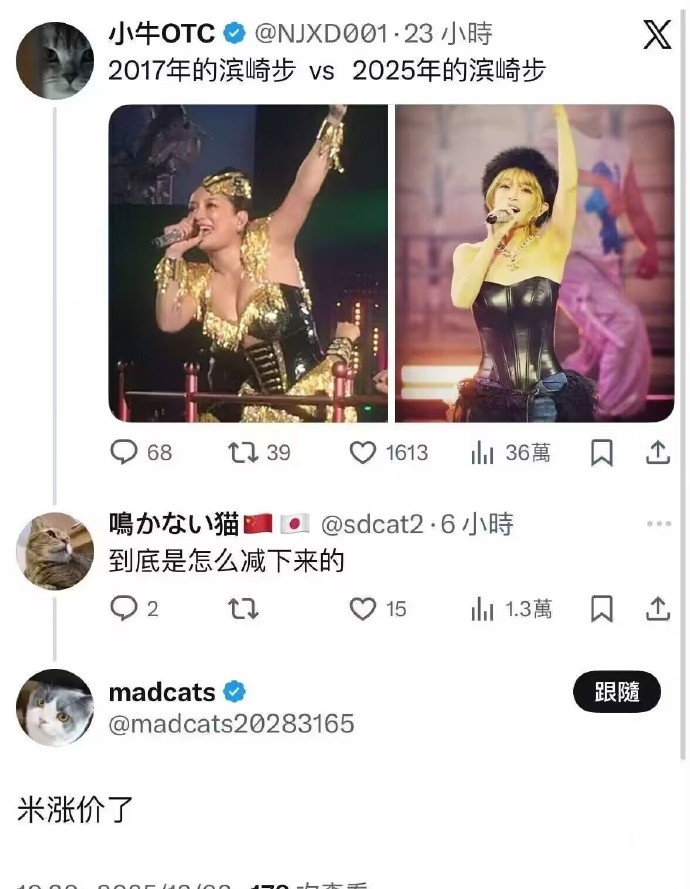Like the reply with 15 likes
This screenshot has height=889, width=690.
[x=378, y=608]
